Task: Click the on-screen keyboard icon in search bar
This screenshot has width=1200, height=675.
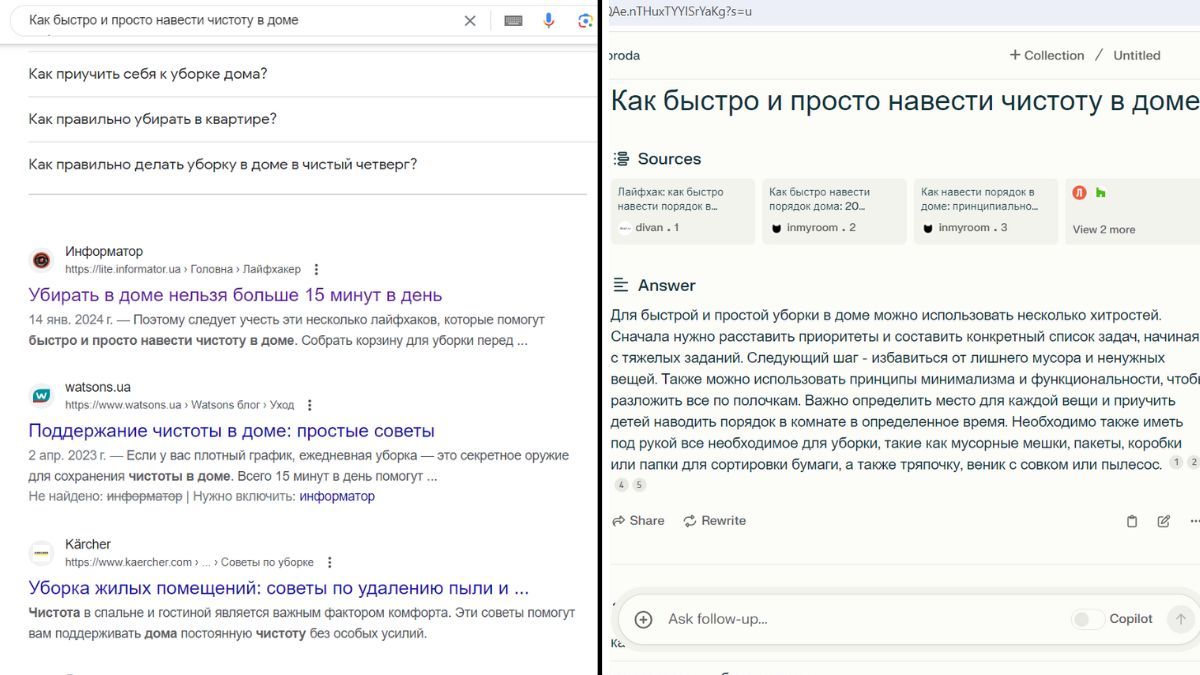Action: (x=513, y=20)
